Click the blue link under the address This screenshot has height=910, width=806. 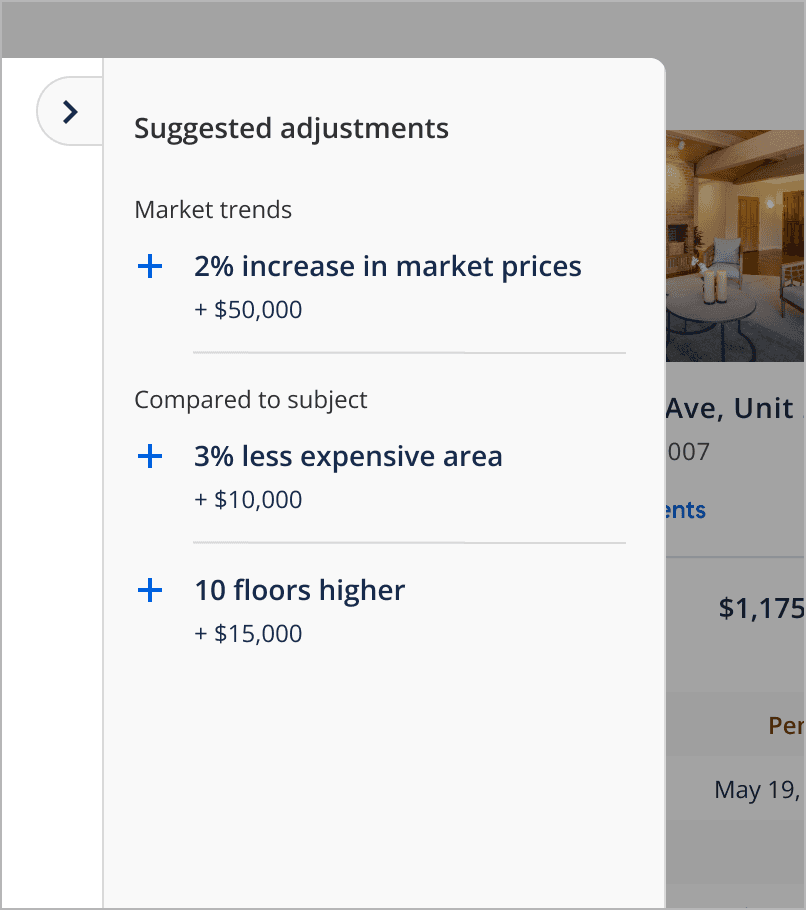[x=686, y=511]
